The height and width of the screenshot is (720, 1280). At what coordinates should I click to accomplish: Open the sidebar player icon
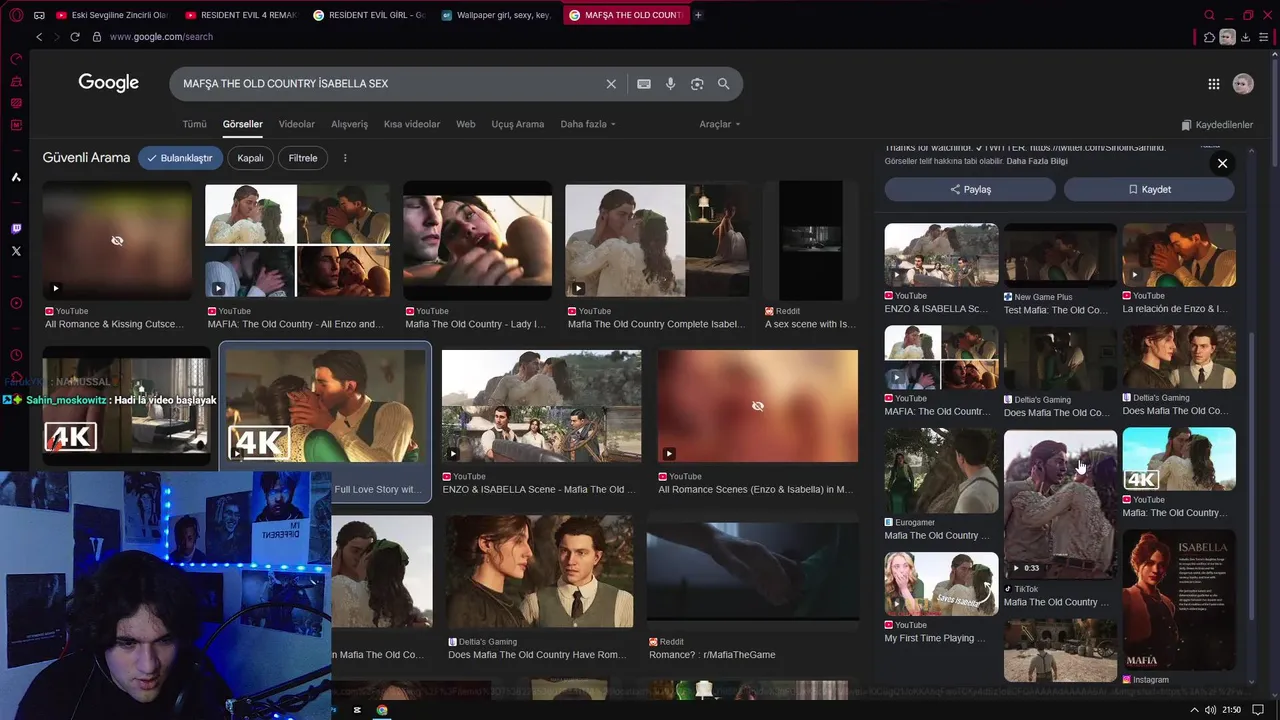tap(16, 303)
